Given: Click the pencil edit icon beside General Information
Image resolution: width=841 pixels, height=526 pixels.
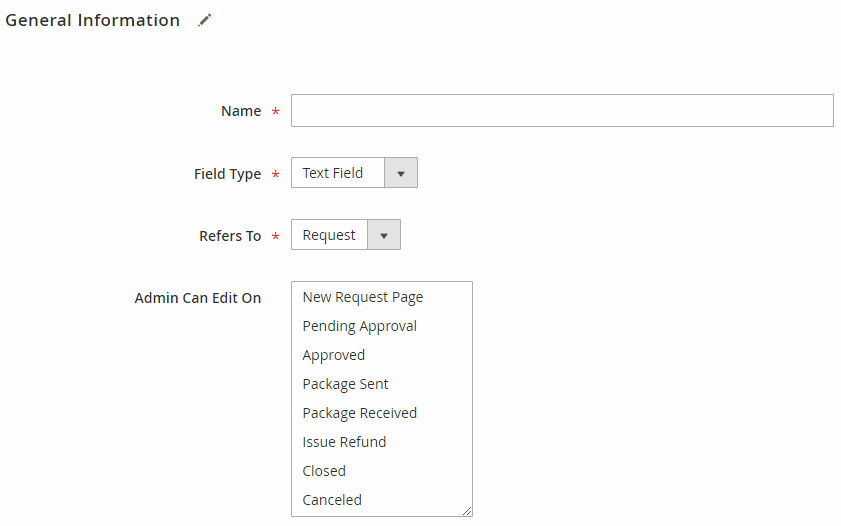Looking at the screenshot, I should (204, 20).
